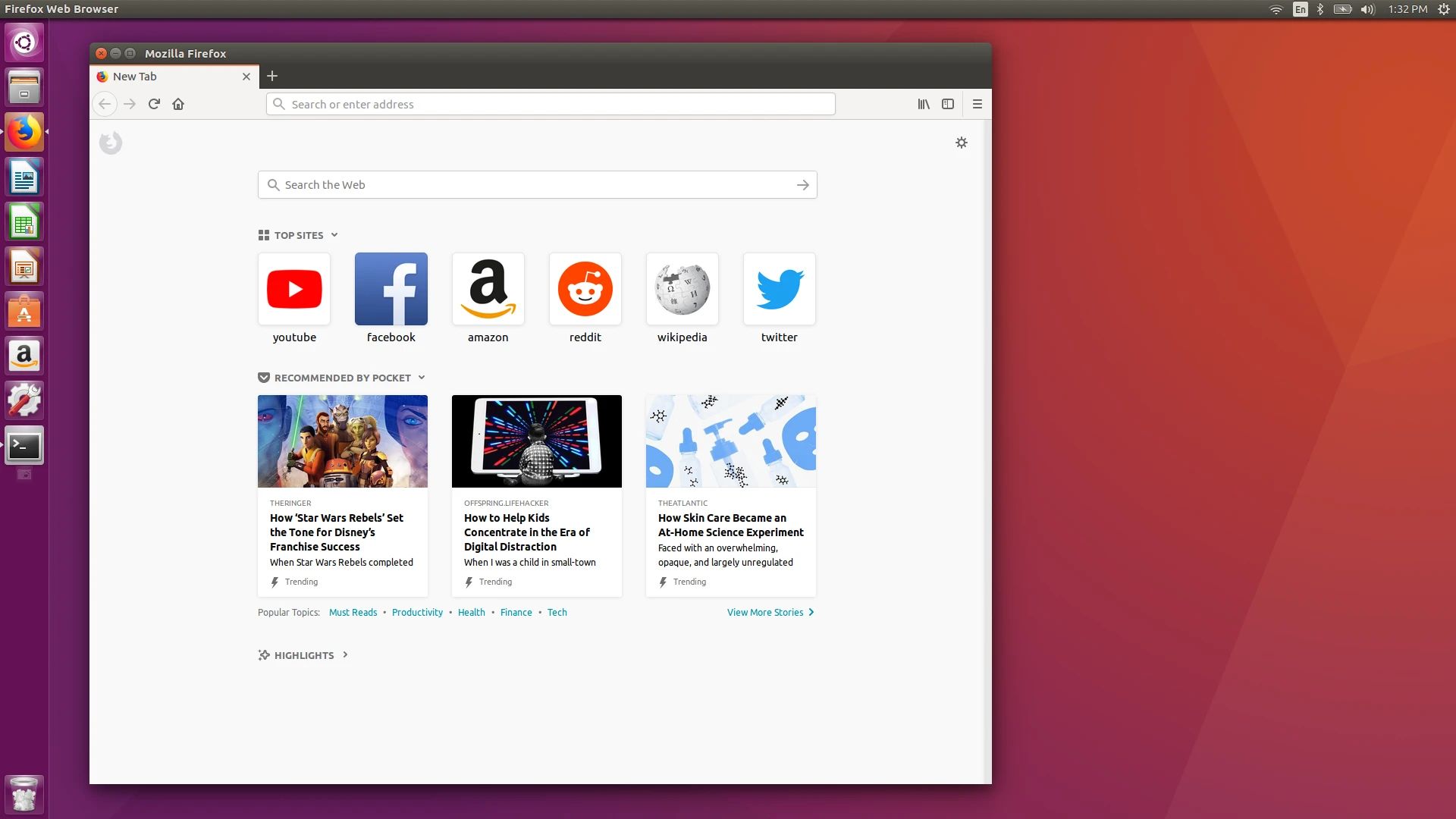Open the Library bookshelf icon
This screenshot has height=819, width=1456.
click(924, 104)
